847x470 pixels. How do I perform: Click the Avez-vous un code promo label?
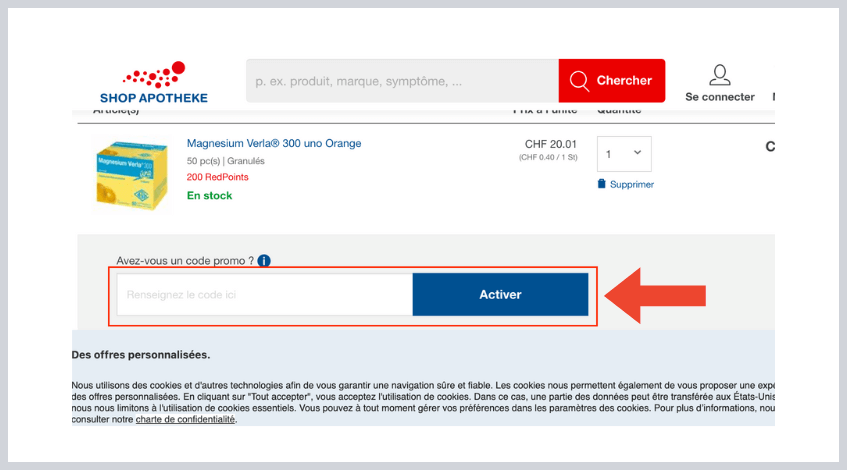185,261
